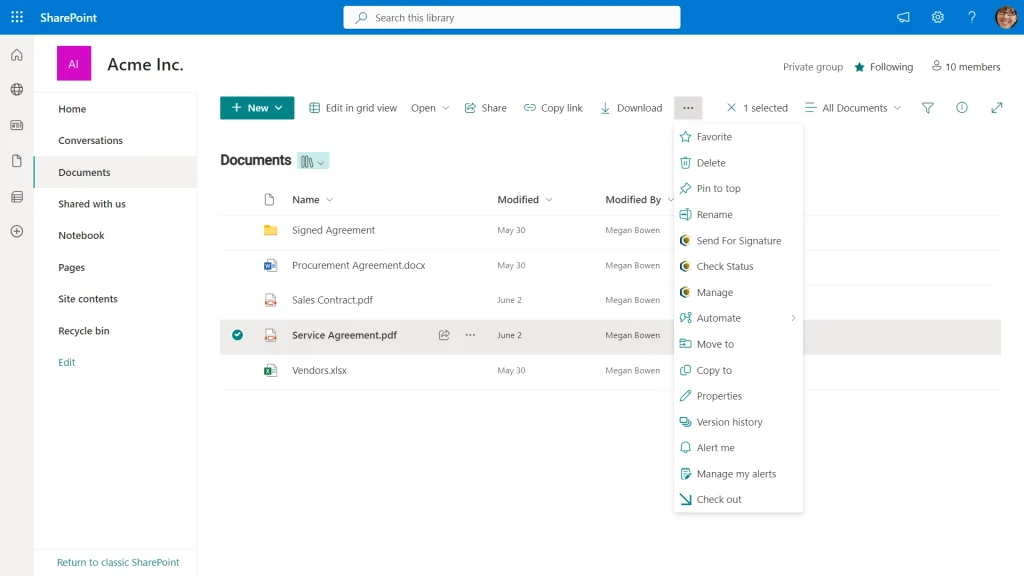
Task: Open Service Agreement row ellipsis actions
Action: [x=470, y=335]
